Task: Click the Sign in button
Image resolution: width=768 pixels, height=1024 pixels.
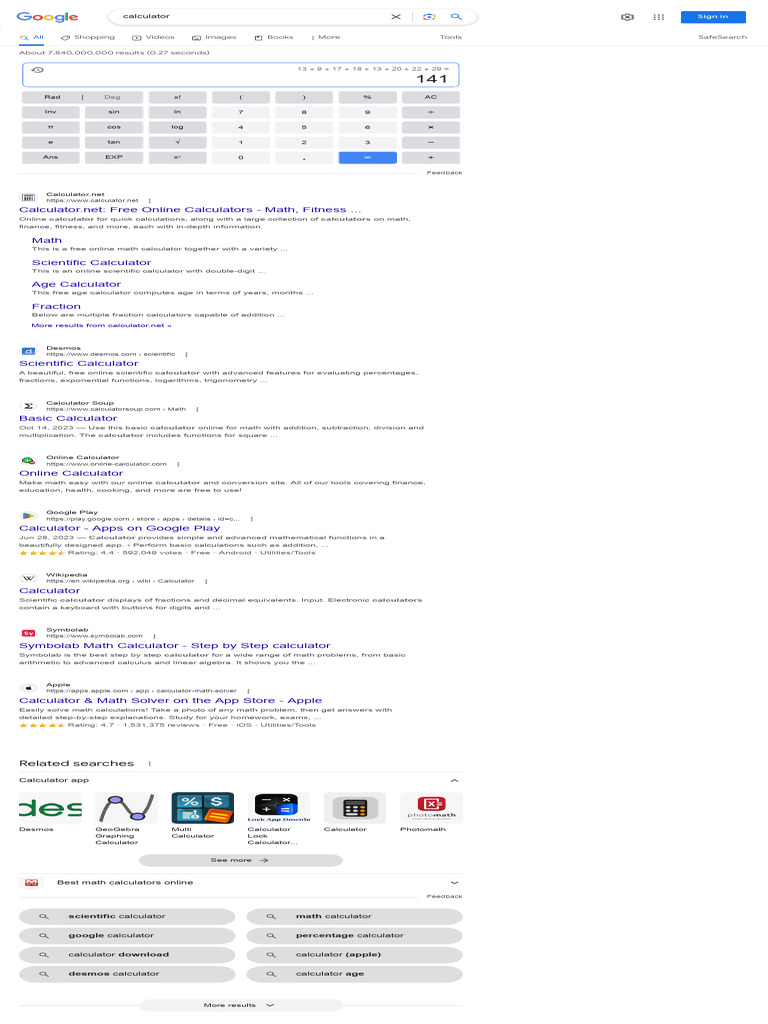Action: pyautogui.click(x=713, y=17)
